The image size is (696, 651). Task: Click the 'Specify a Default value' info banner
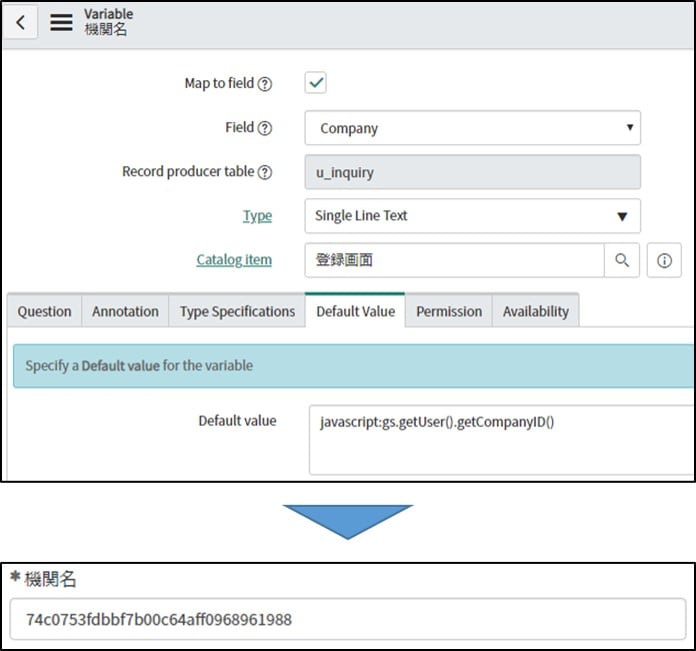click(x=353, y=366)
